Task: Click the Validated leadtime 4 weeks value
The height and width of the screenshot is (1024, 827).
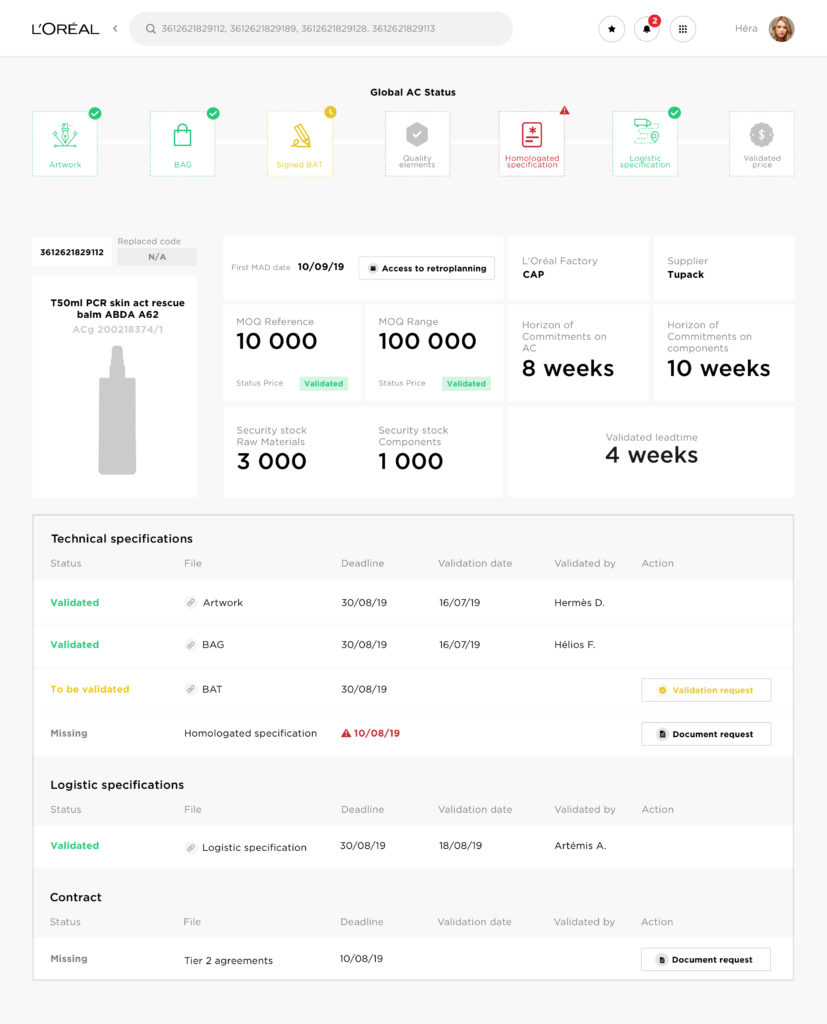Action: (x=651, y=455)
